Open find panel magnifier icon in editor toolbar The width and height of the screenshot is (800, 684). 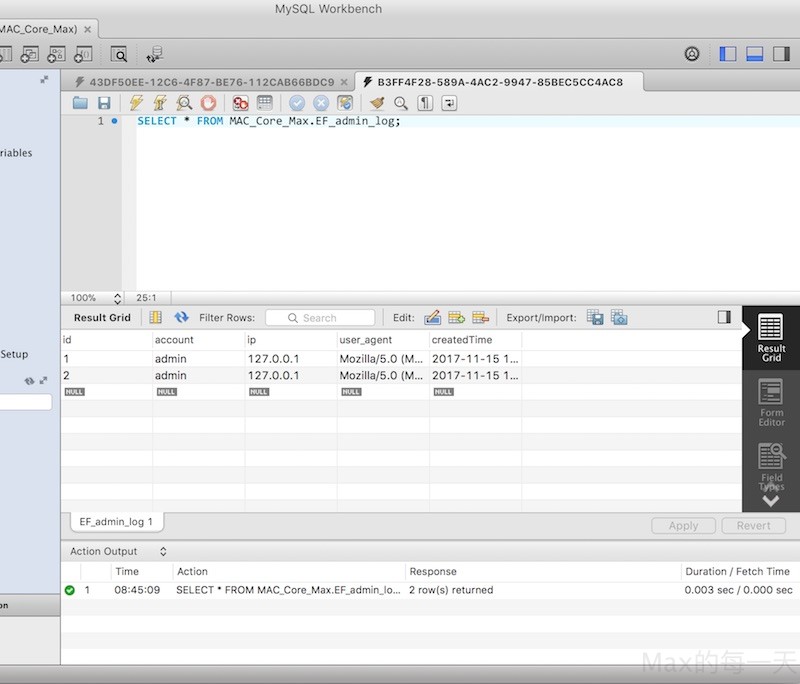pyautogui.click(x=401, y=103)
